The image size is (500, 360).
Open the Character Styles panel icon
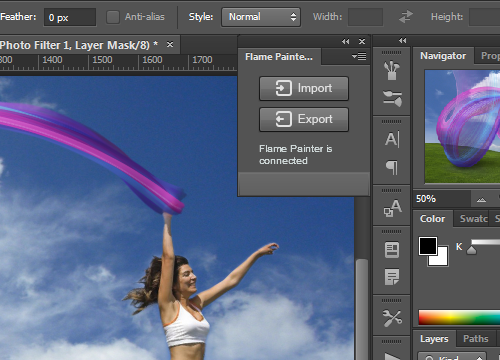pyautogui.click(x=392, y=208)
